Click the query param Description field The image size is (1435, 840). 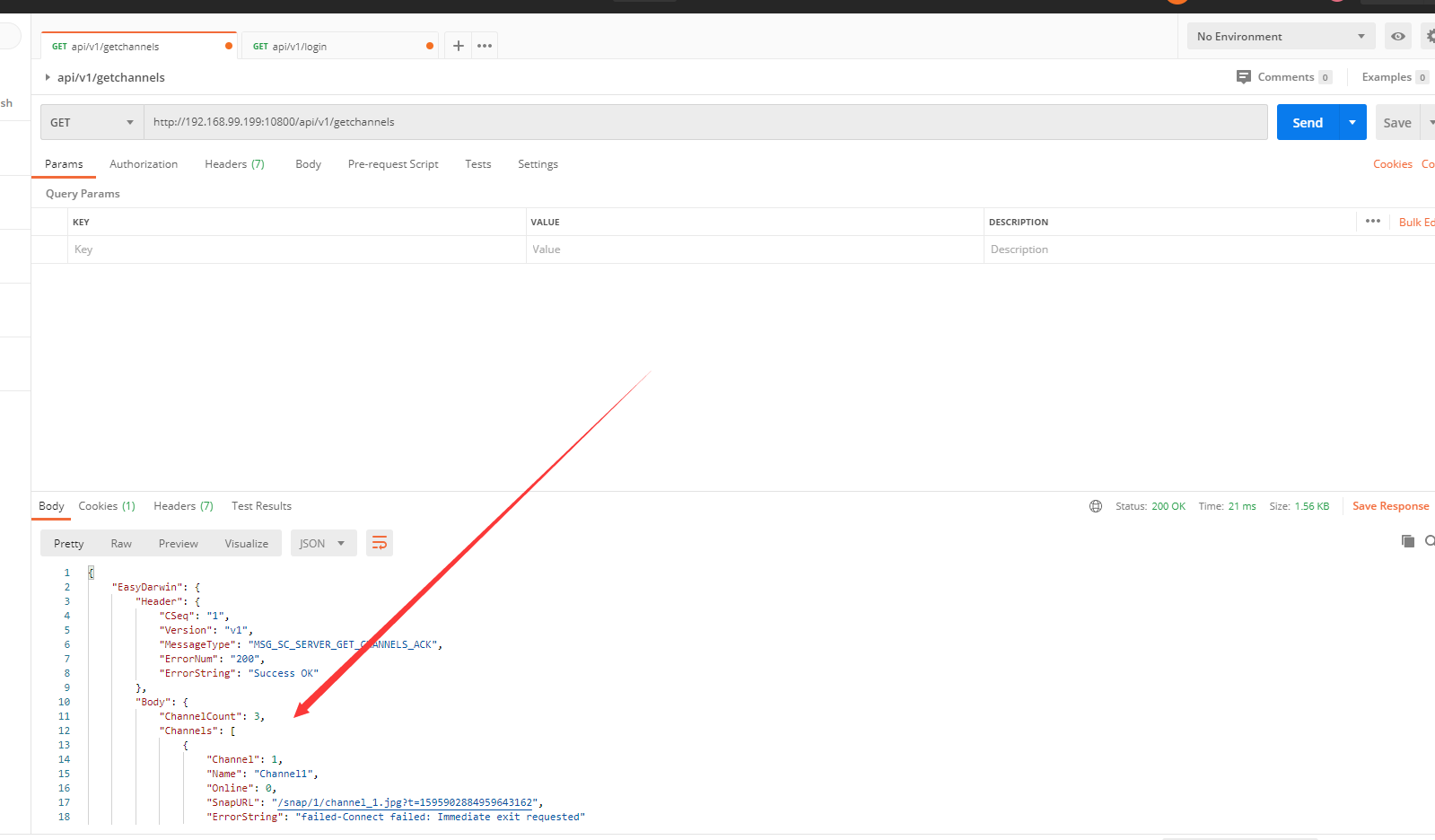click(1209, 249)
